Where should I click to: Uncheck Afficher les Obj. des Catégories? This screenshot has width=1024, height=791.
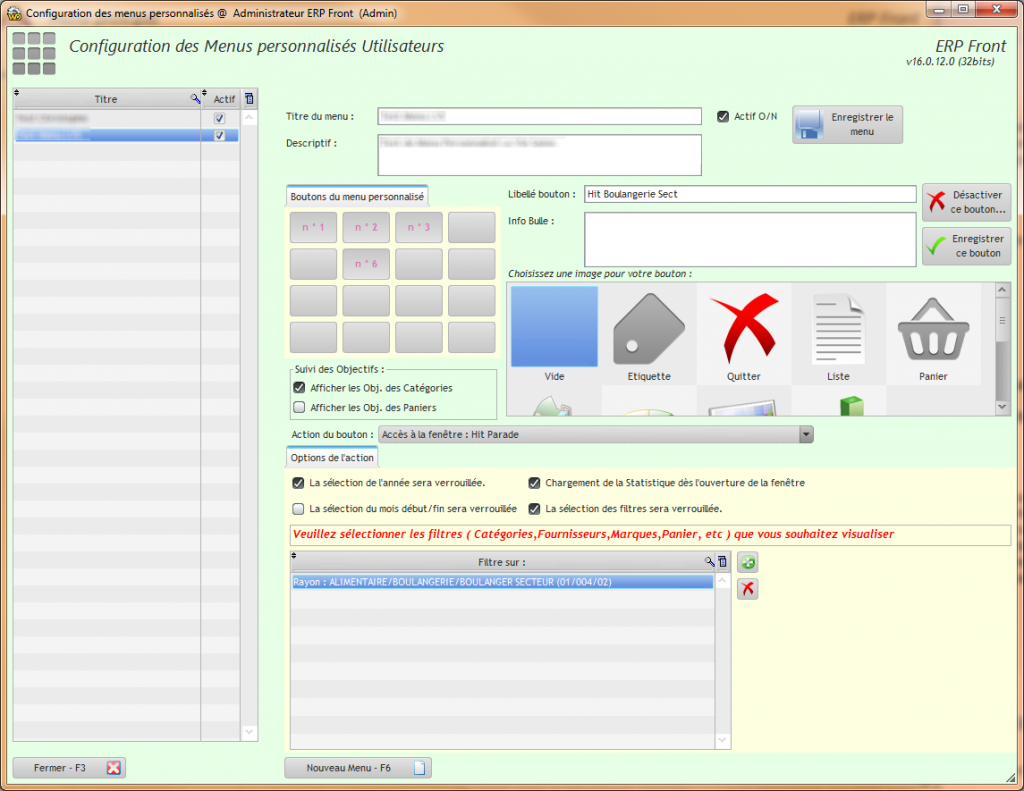(299, 387)
